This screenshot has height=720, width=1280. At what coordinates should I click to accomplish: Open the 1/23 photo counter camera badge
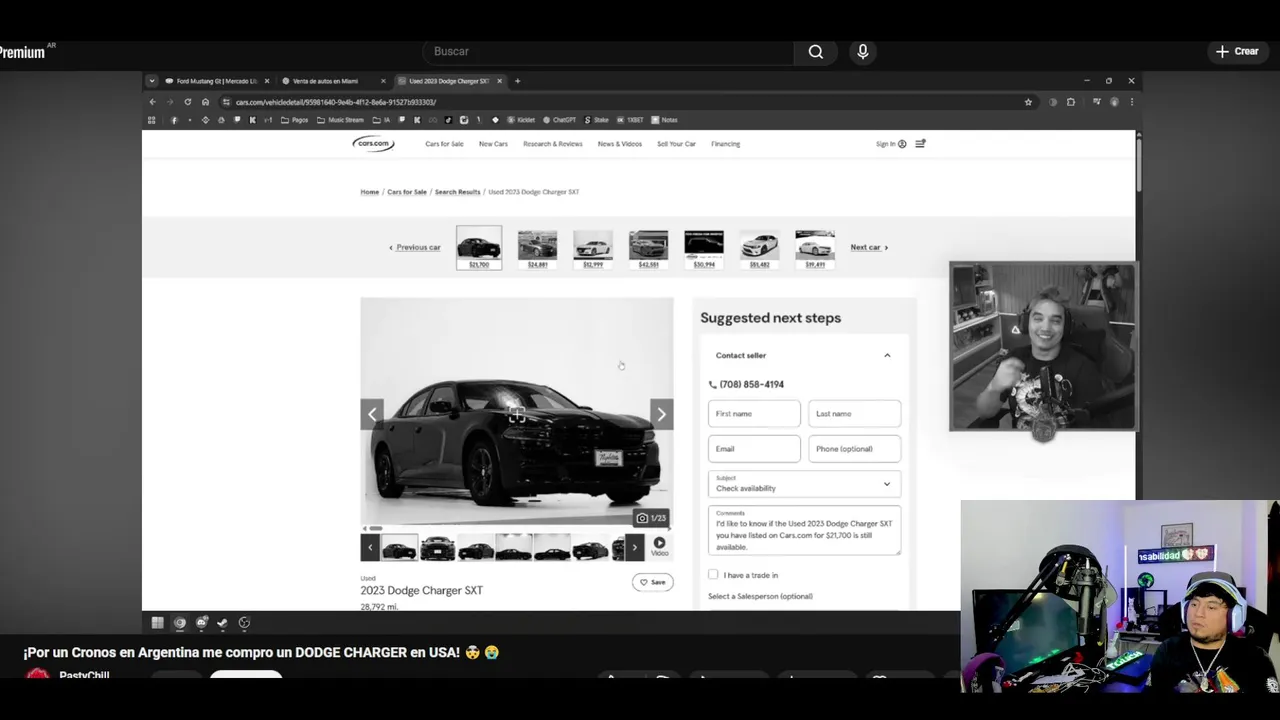(x=651, y=518)
